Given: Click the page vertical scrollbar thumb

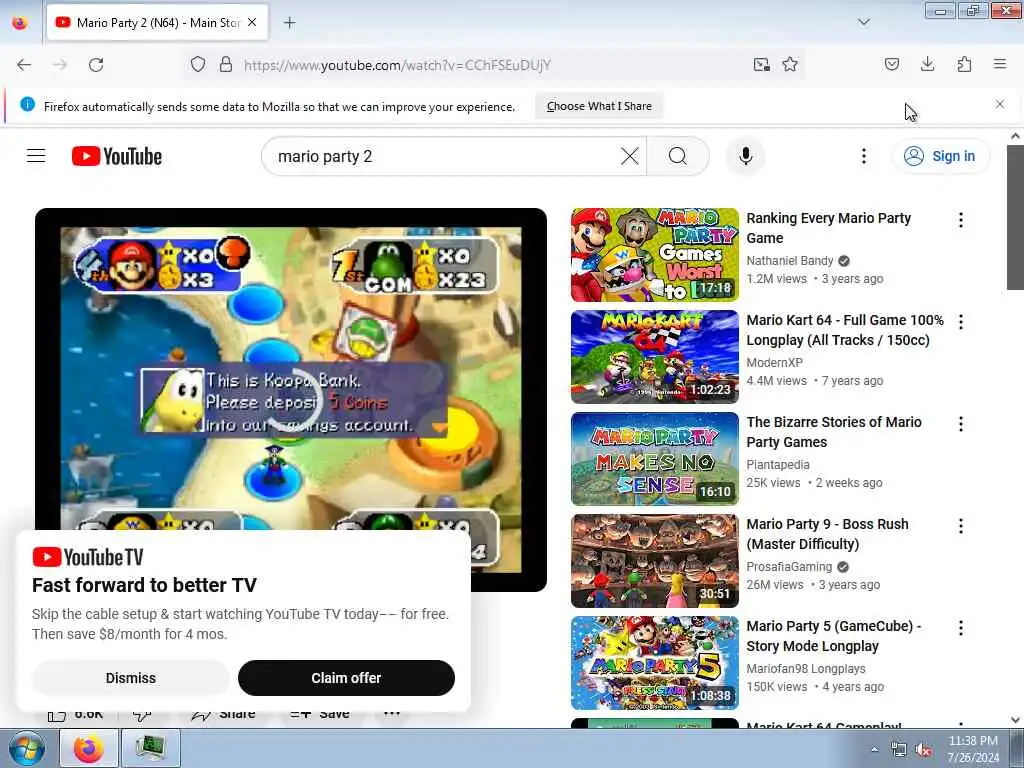Looking at the screenshot, I should tap(1015, 217).
